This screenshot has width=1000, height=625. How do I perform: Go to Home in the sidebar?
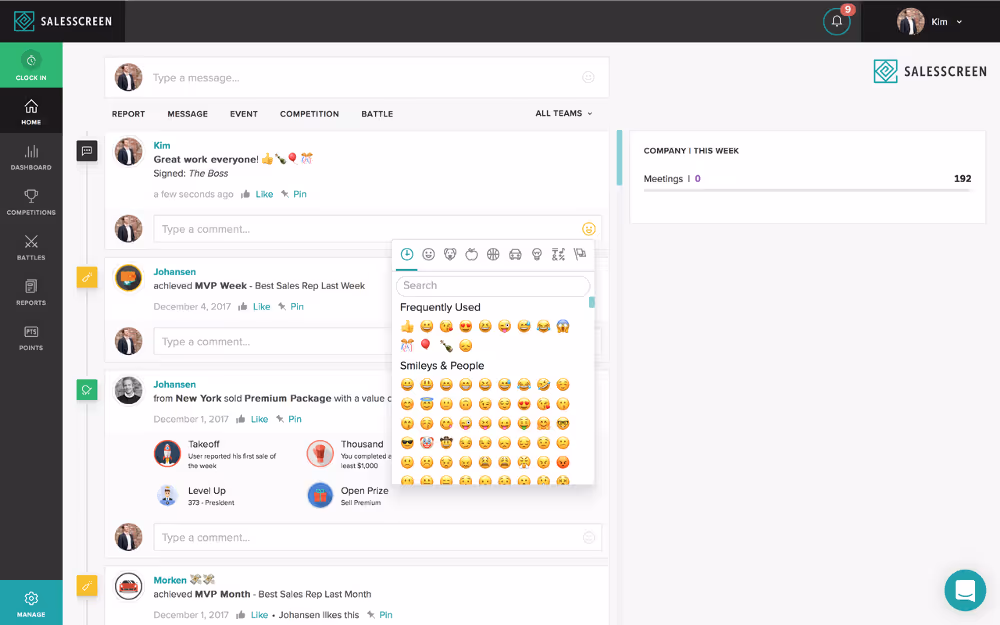[31, 111]
